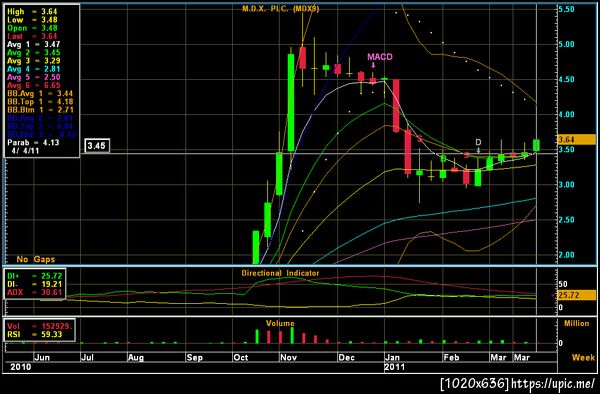
Task: Pick the dark blue BB.Btm 2 row
Action: click(41, 134)
